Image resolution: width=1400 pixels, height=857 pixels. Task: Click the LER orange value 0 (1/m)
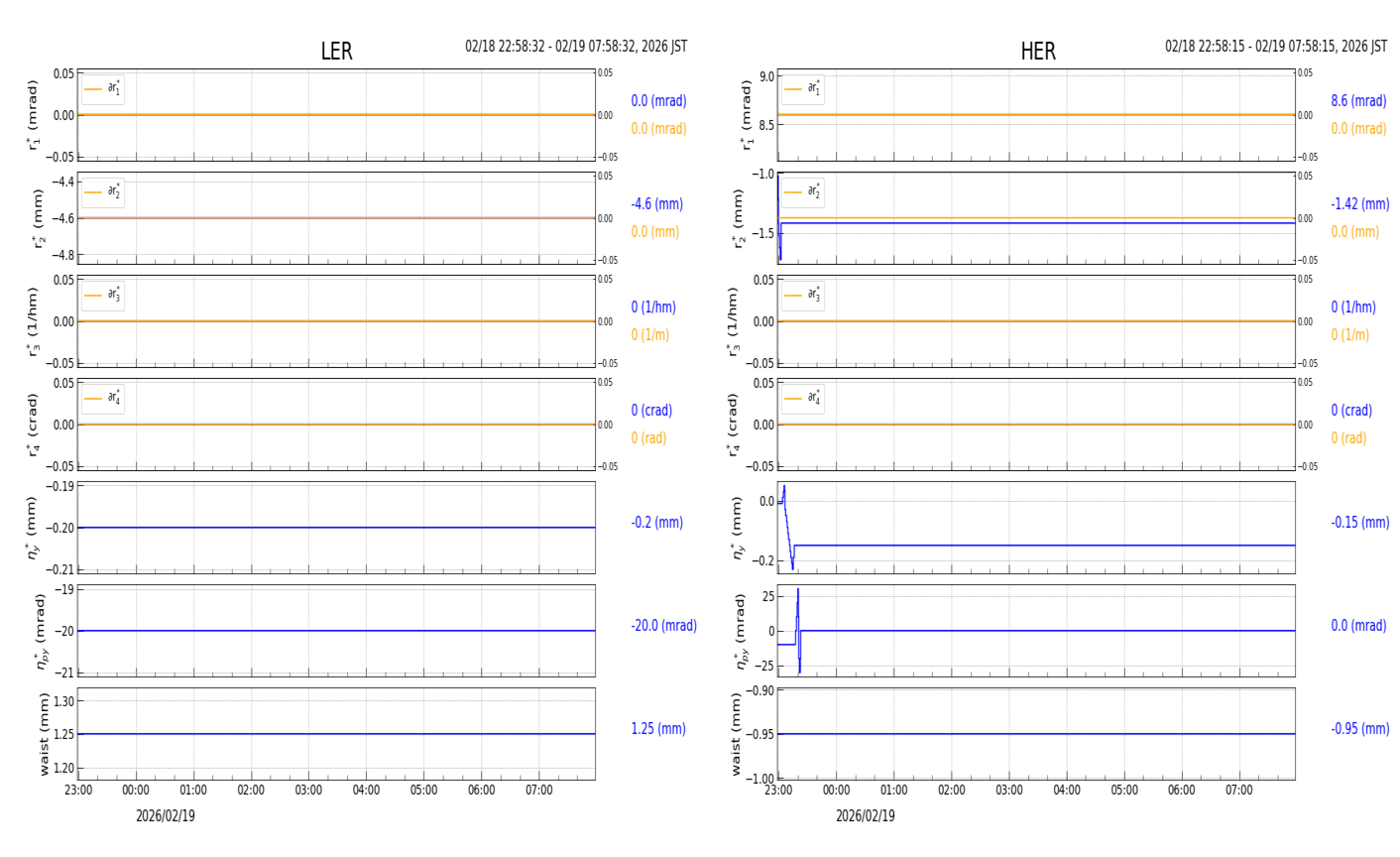point(650,335)
